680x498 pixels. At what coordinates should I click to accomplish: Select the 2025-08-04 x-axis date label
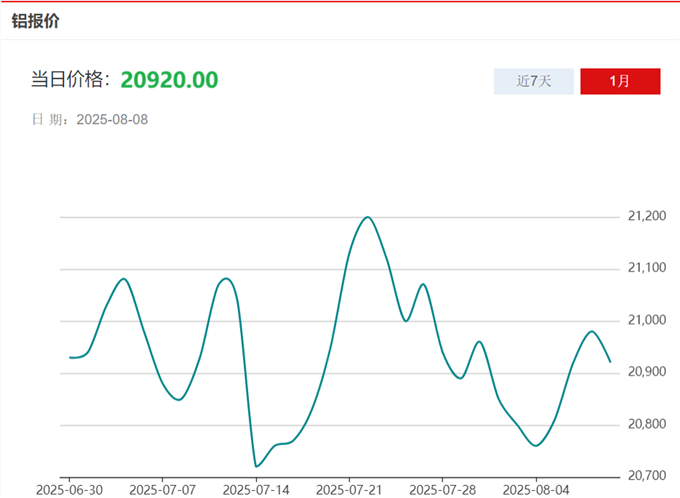click(535, 490)
